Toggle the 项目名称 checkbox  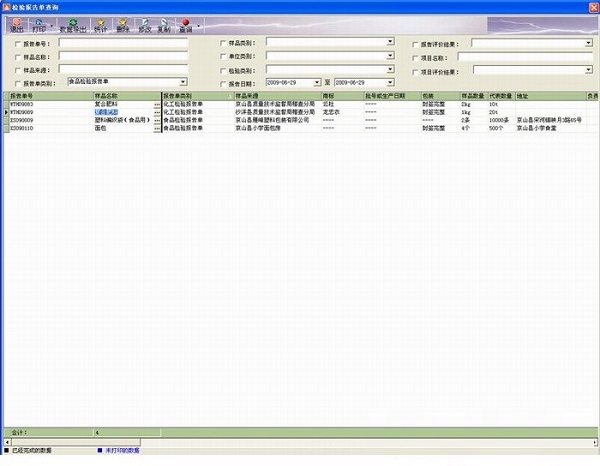(x=415, y=58)
